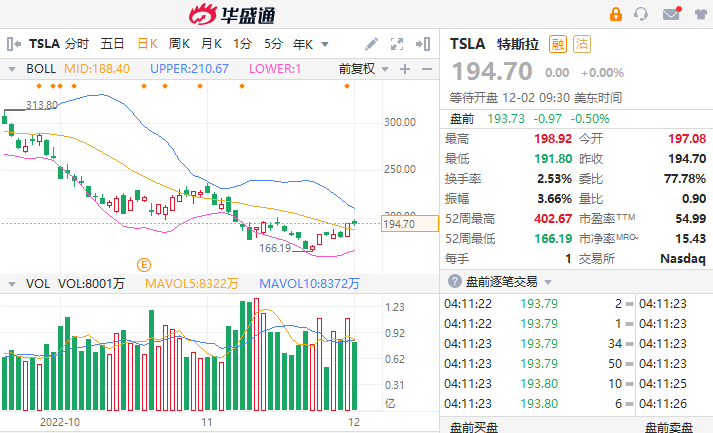The height and width of the screenshot is (433, 713).
Task: Select the 年K chart tab
Action: [303, 44]
